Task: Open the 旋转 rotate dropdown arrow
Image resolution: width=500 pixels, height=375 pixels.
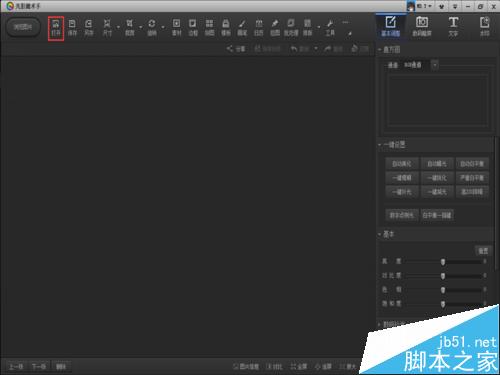Action: (x=163, y=27)
